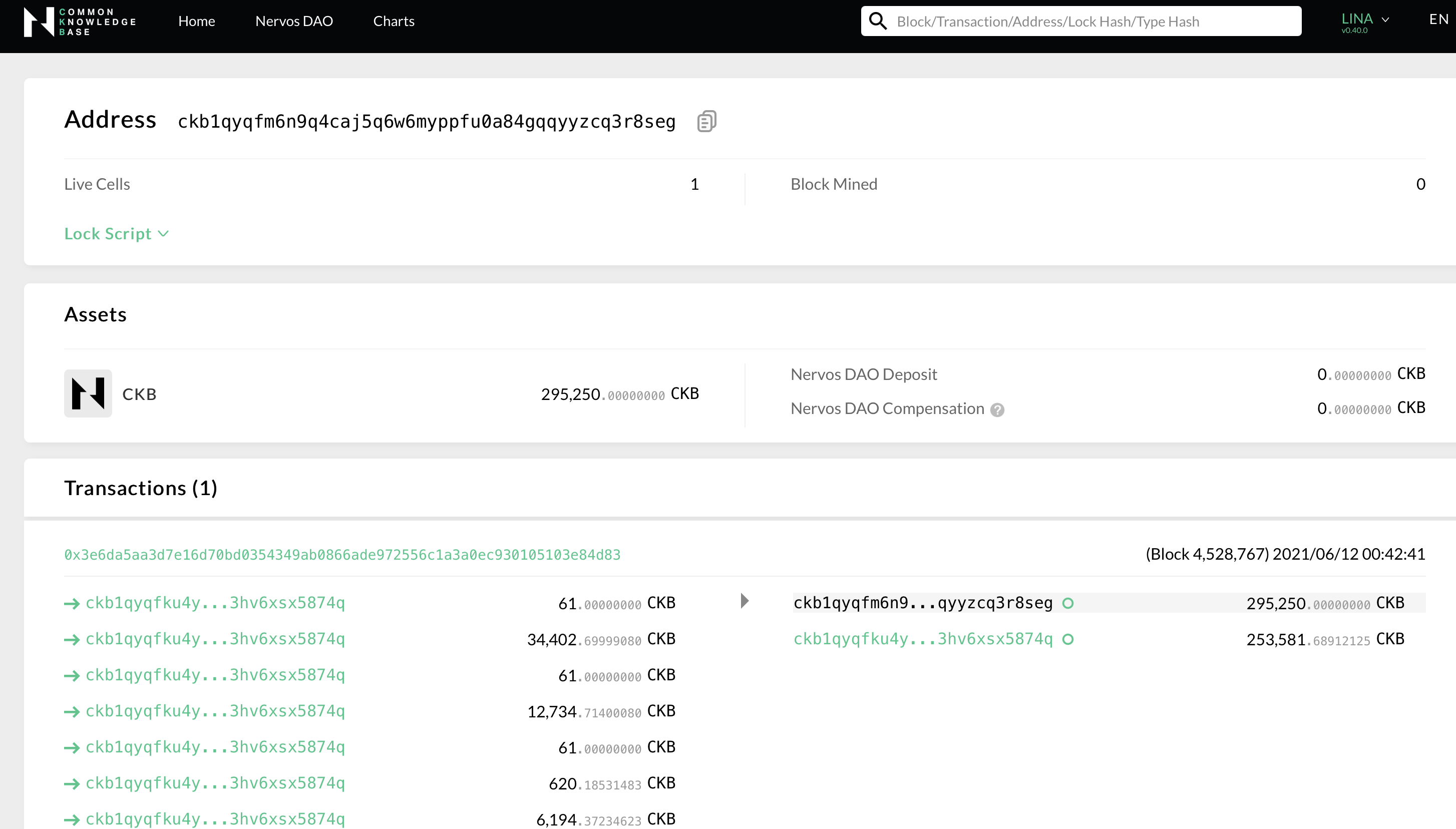Image resolution: width=1456 pixels, height=829 pixels.
Task: Open the LINA network dropdown
Action: pyautogui.click(x=1366, y=21)
